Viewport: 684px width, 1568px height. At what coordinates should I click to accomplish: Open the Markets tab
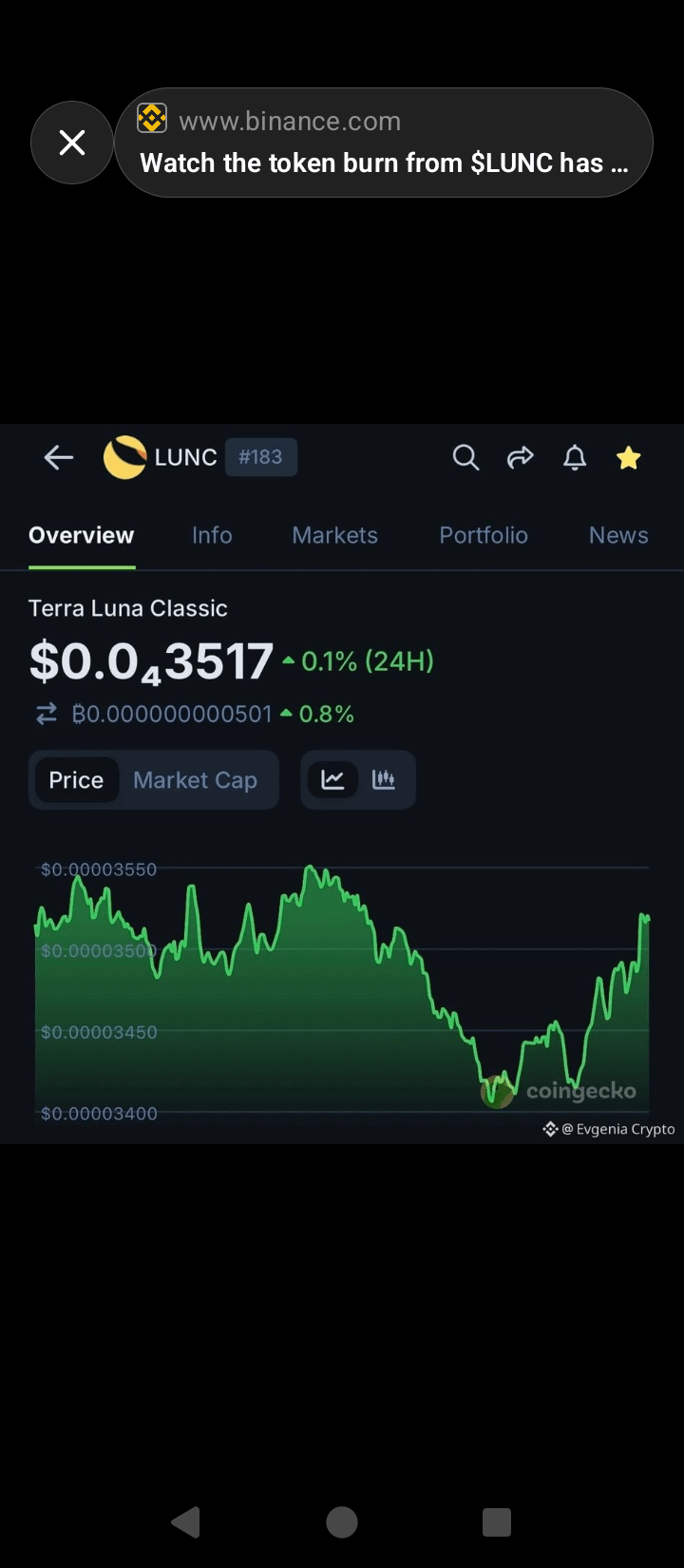click(x=335, y=536)
